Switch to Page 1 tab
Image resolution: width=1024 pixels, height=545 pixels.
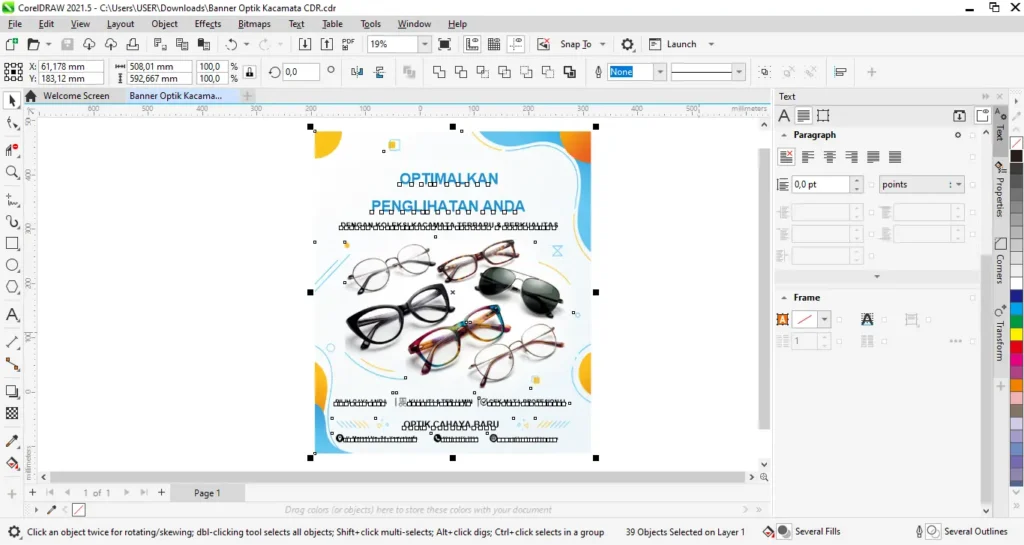(207, 493)
